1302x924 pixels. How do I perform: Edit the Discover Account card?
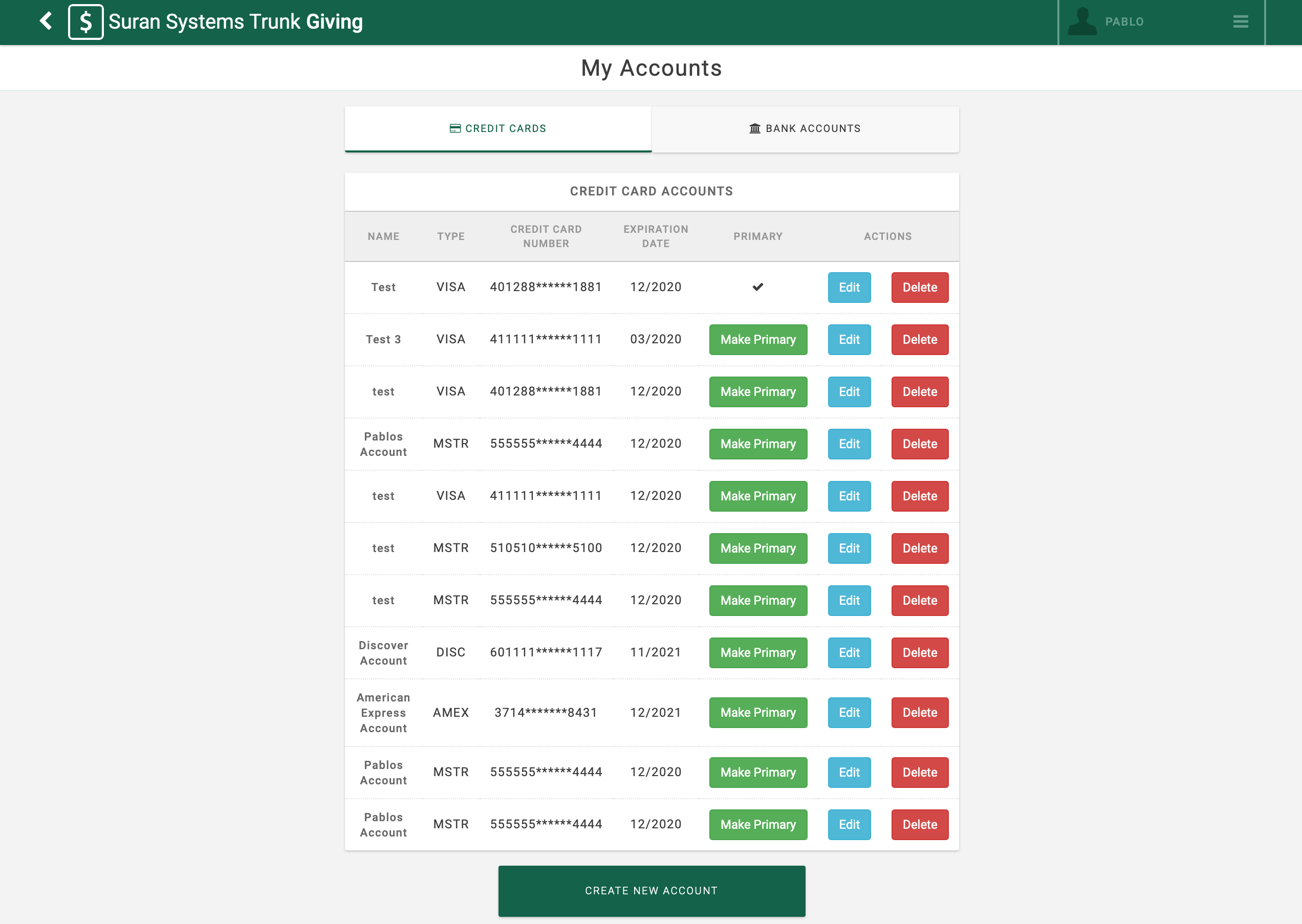(x=849, y=653)
